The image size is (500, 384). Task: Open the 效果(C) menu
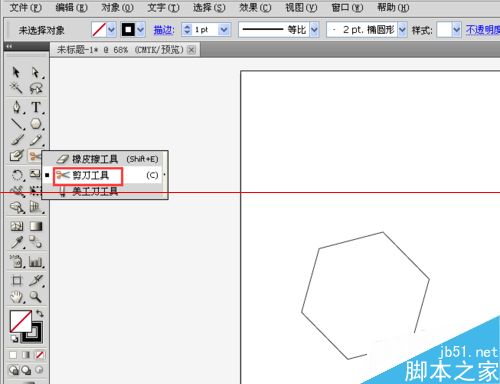(255, 7)
